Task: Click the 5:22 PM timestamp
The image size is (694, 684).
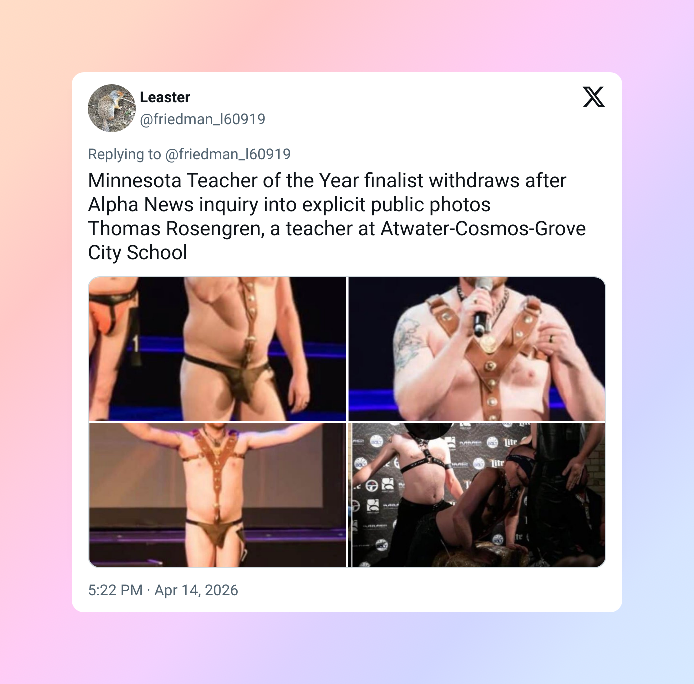Action: [x=115, y=590]
